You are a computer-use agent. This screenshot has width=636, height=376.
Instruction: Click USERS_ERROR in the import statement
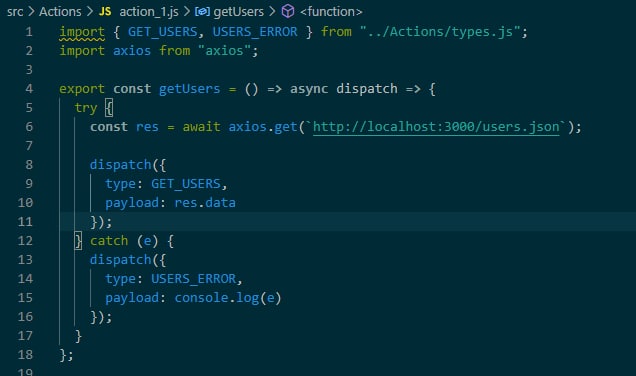[x=255, y=32]
